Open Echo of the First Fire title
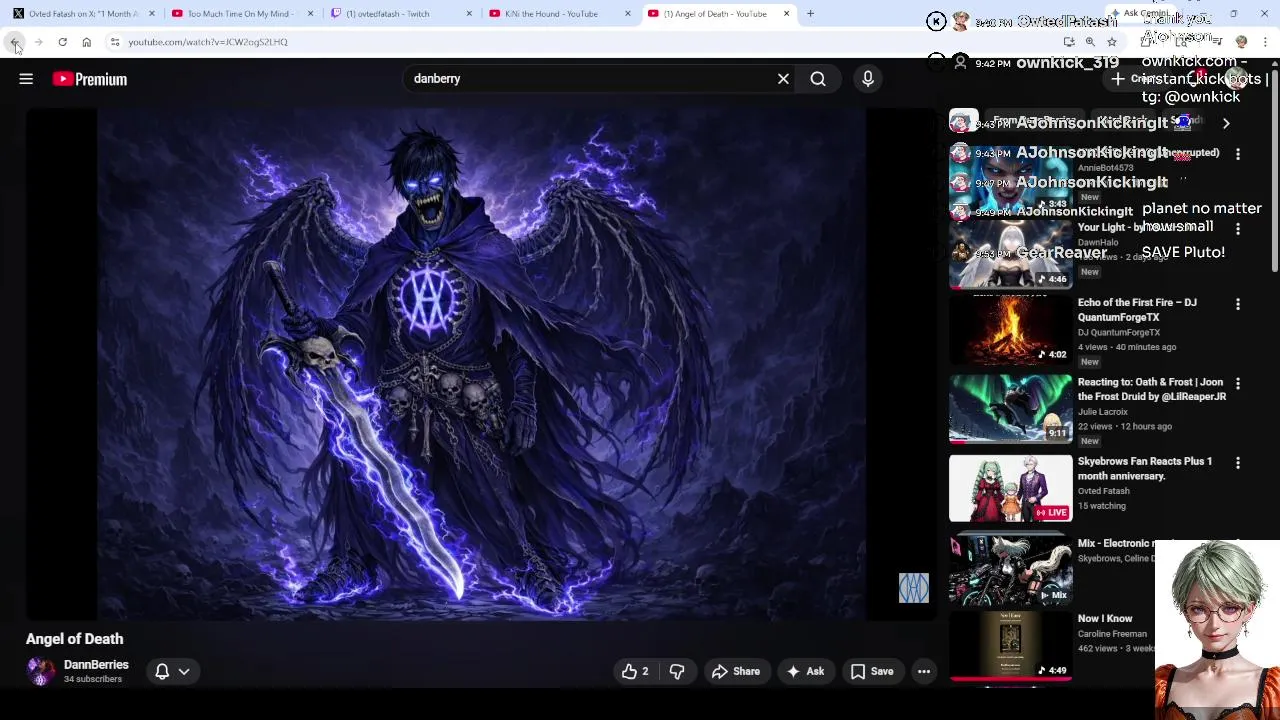The height and width of the screenshot is (720, 1280). [1137, 310]
